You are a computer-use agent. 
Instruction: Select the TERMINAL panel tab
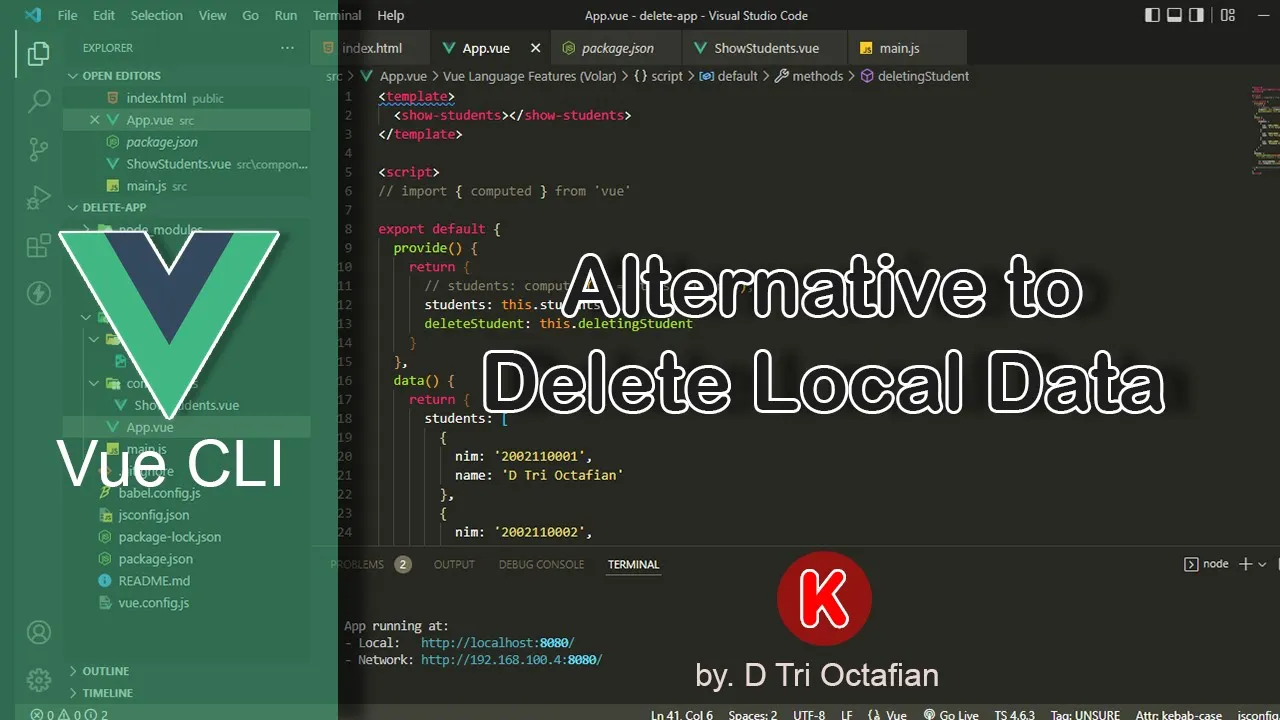633,564
